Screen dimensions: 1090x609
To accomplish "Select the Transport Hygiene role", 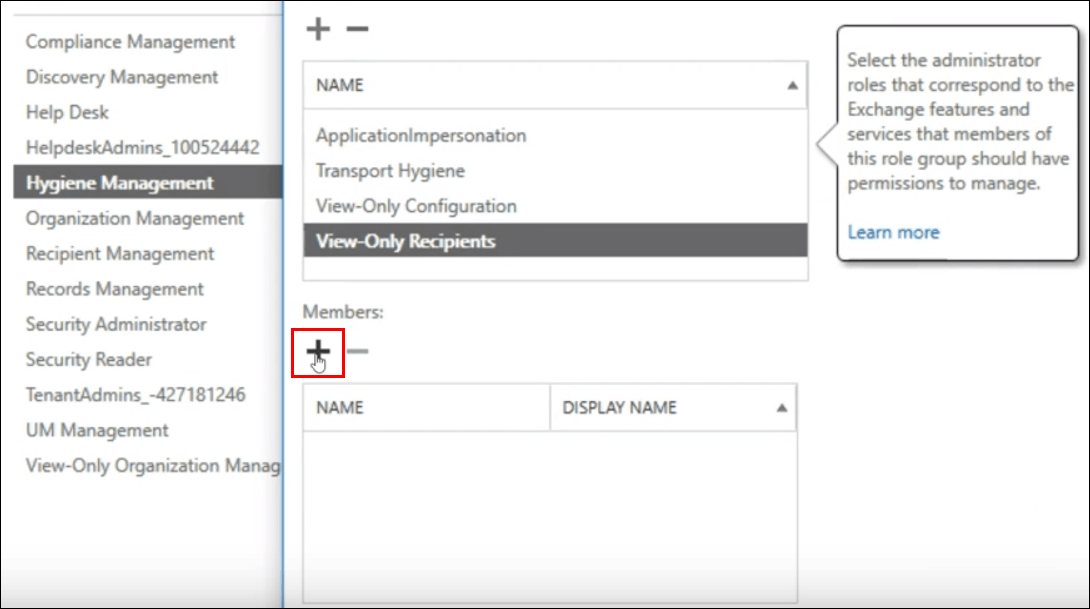I will pyautogui.click(x=389, y=171).
